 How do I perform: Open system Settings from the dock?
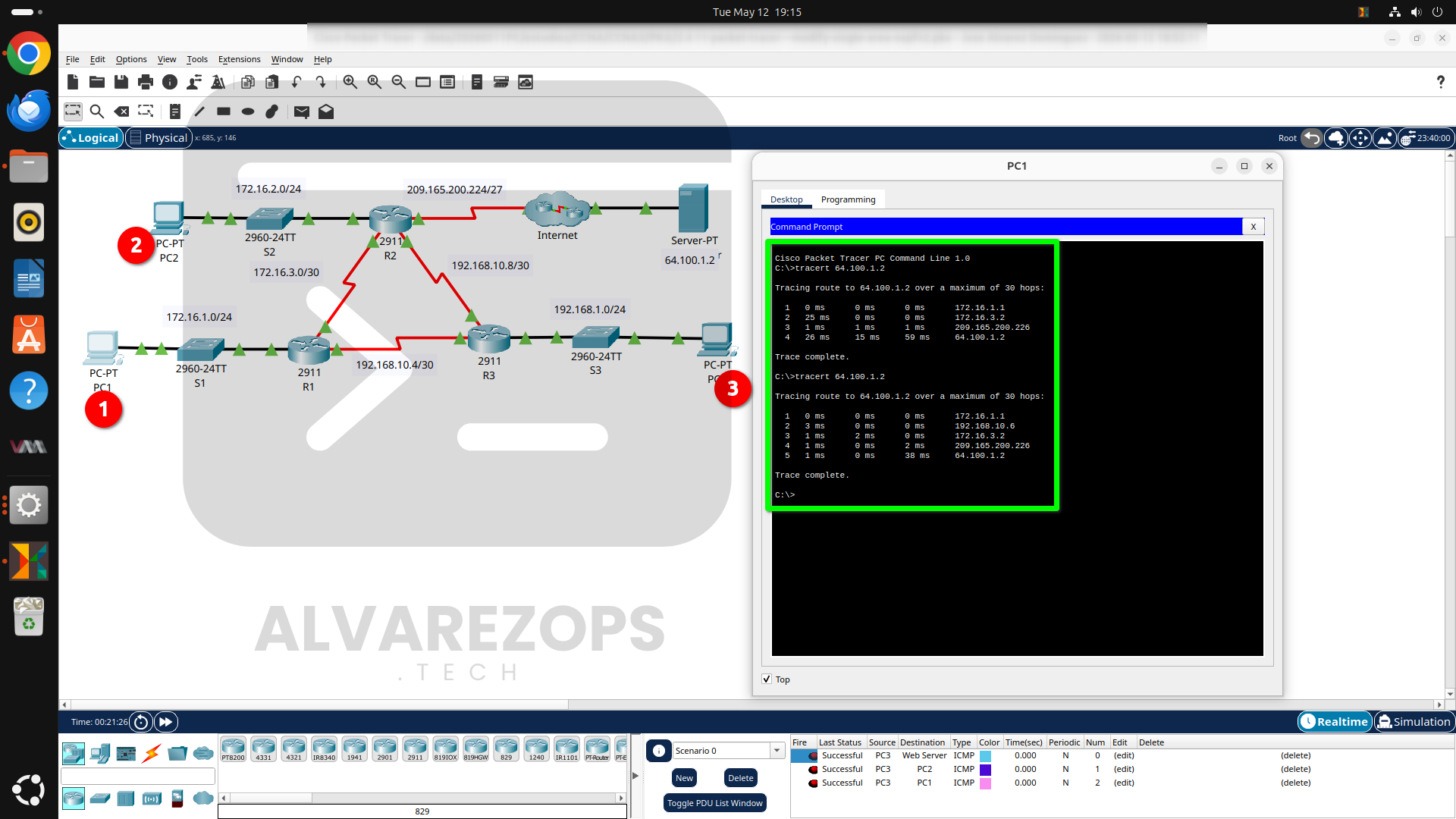click(29, 504)
